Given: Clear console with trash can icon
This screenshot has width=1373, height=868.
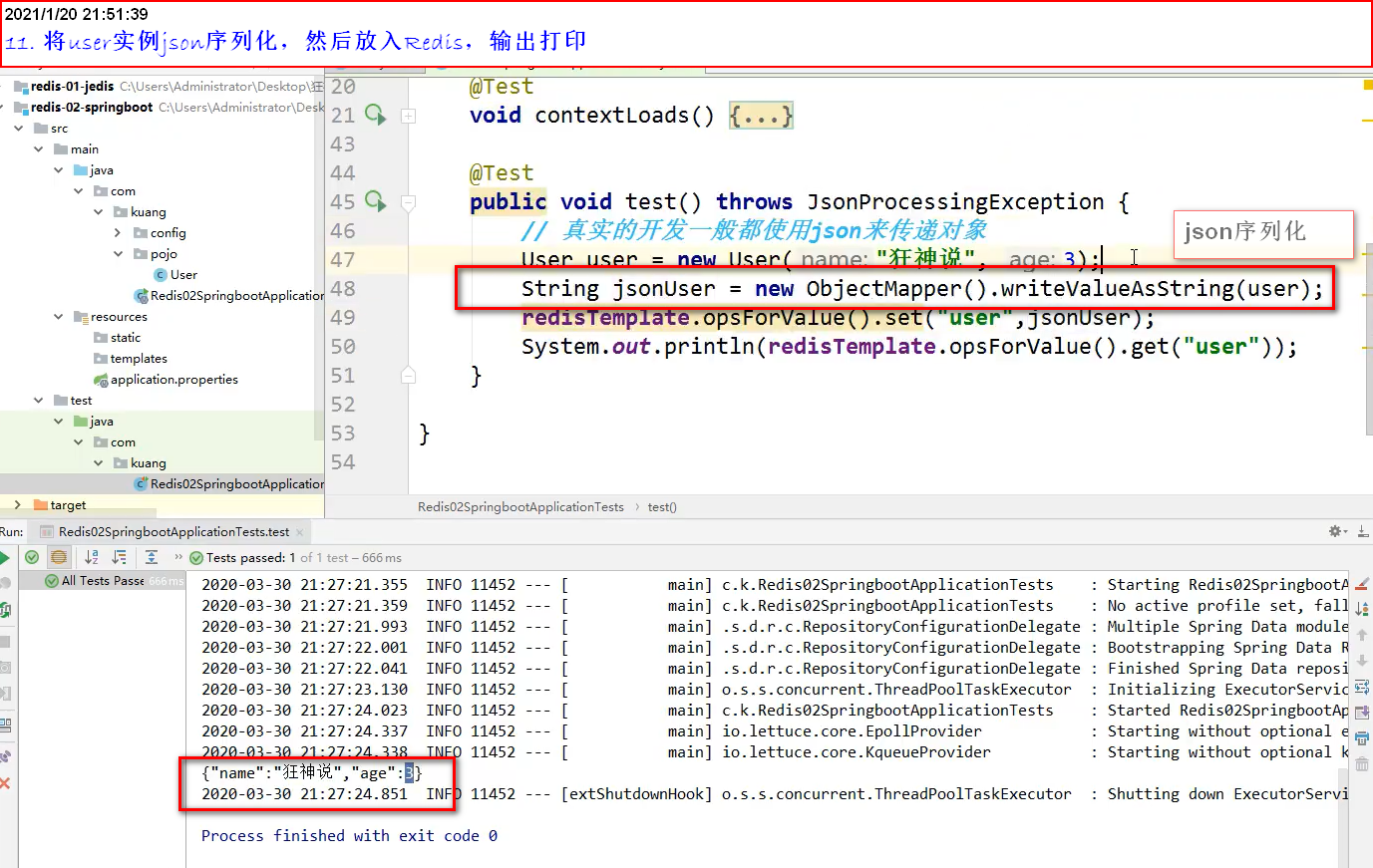Looking at the screenshot, I should (x=1362, y=764).
